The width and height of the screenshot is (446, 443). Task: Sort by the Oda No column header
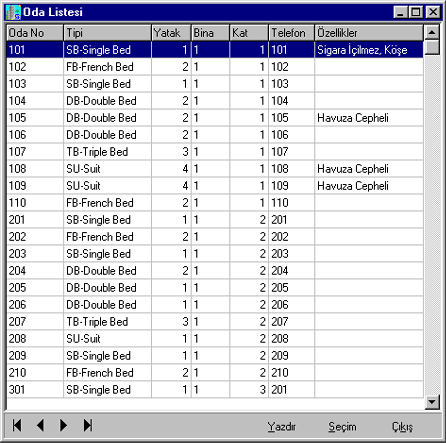coord(35,33)
